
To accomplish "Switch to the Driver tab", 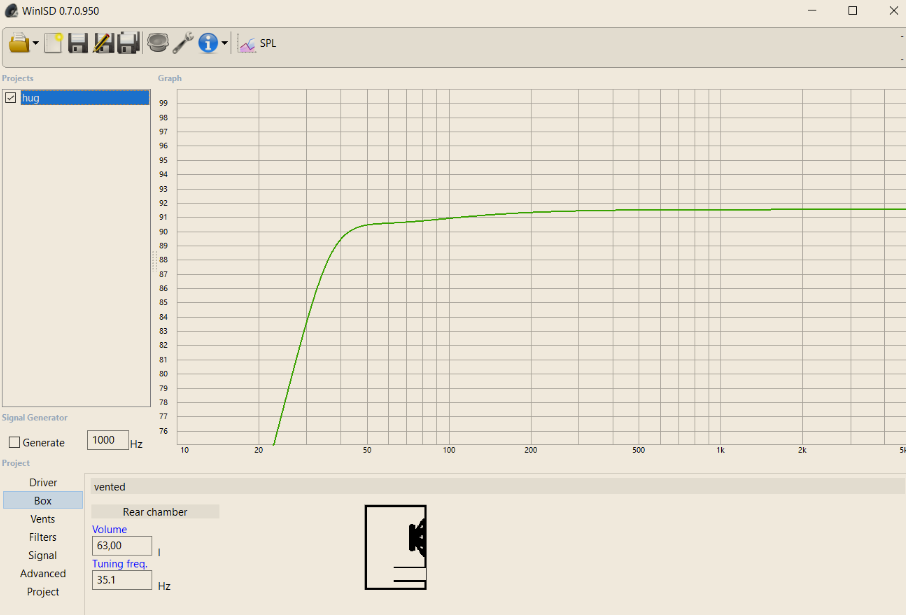I will (x=43, y=483).
